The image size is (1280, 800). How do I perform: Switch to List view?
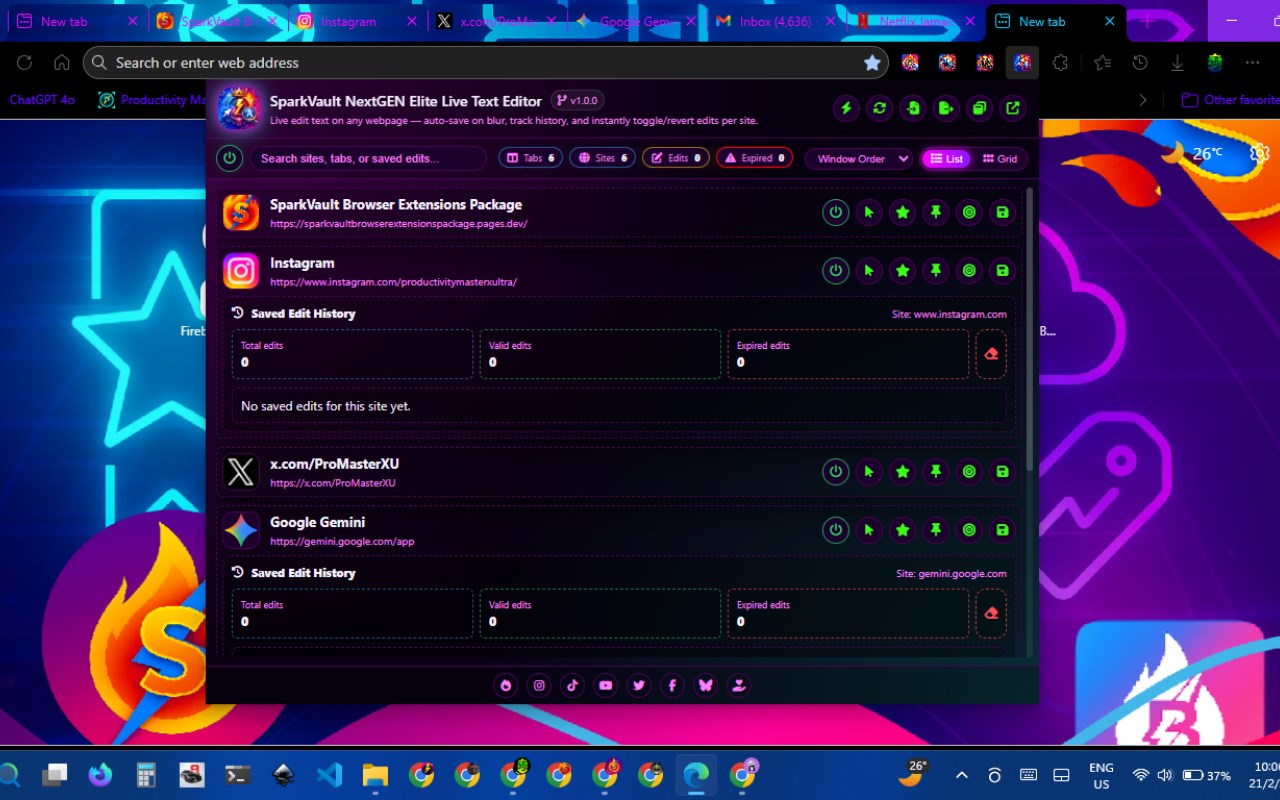coord(946,158)
